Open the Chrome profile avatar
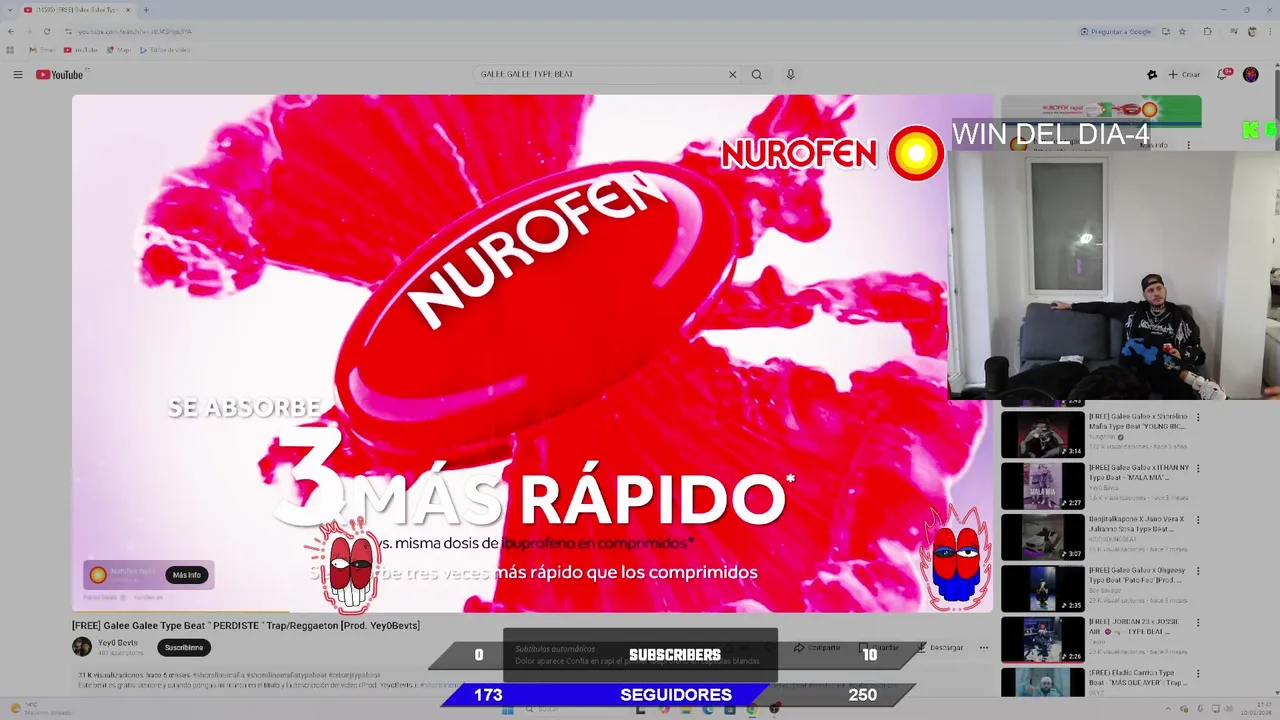This screenshot has height=720, width=1280. (x=1252, y=31)
